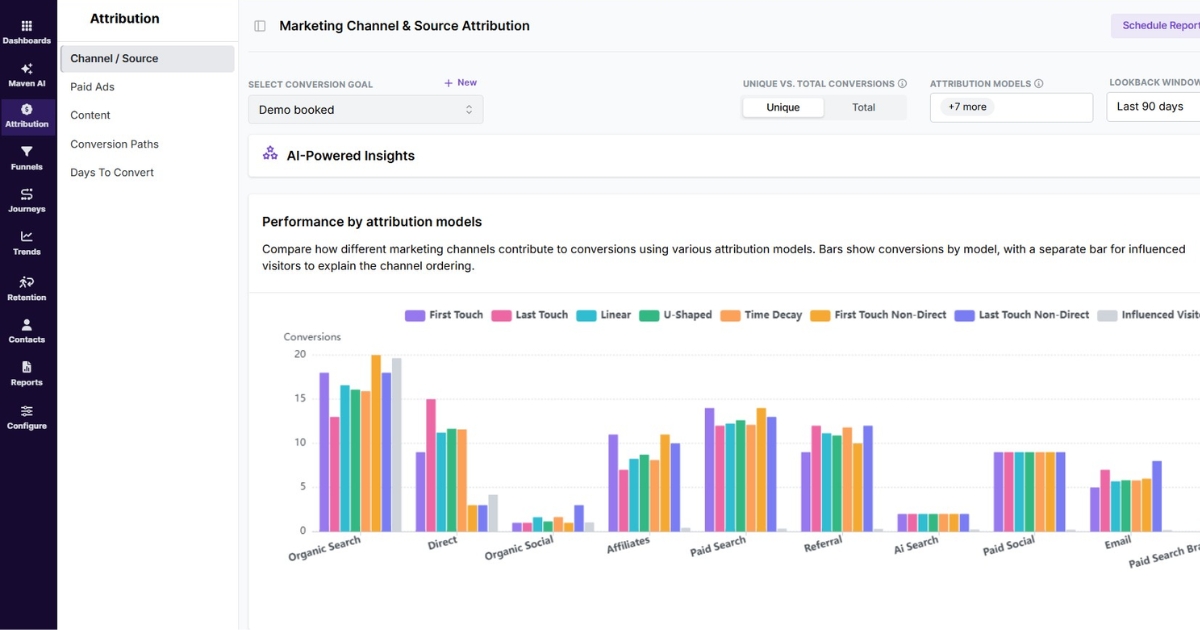Collapse the sidebar panel toggle icon
The width and height of the screenshot is (1200, 630).
pos(260,26)
